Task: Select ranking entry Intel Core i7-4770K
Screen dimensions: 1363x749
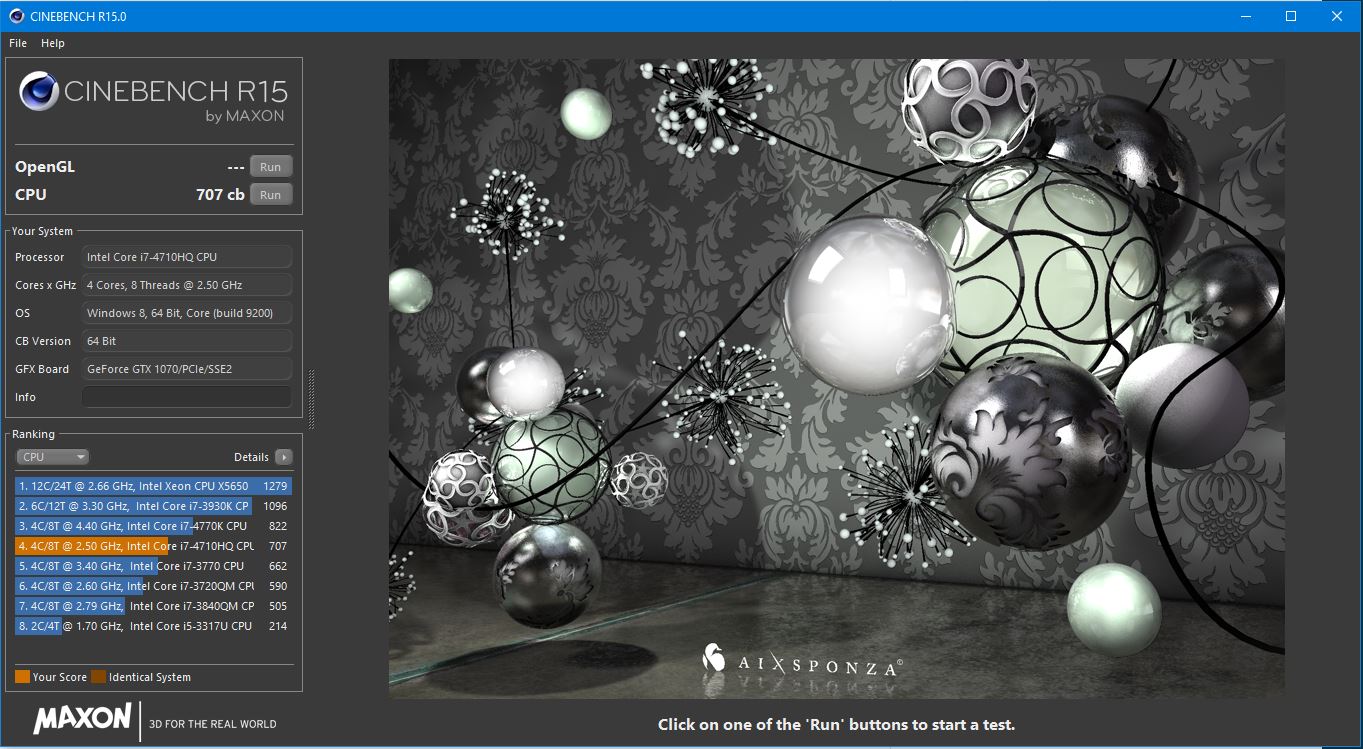Action: coord(154,526)
